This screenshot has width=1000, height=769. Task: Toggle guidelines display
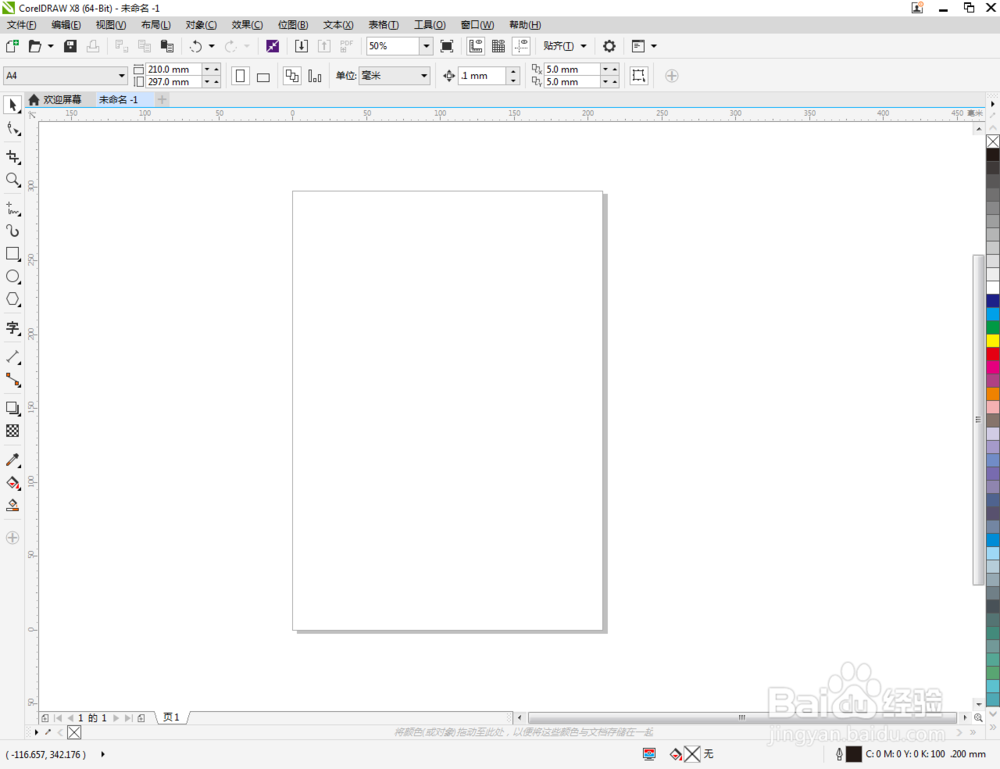click(x=521, y=46)
